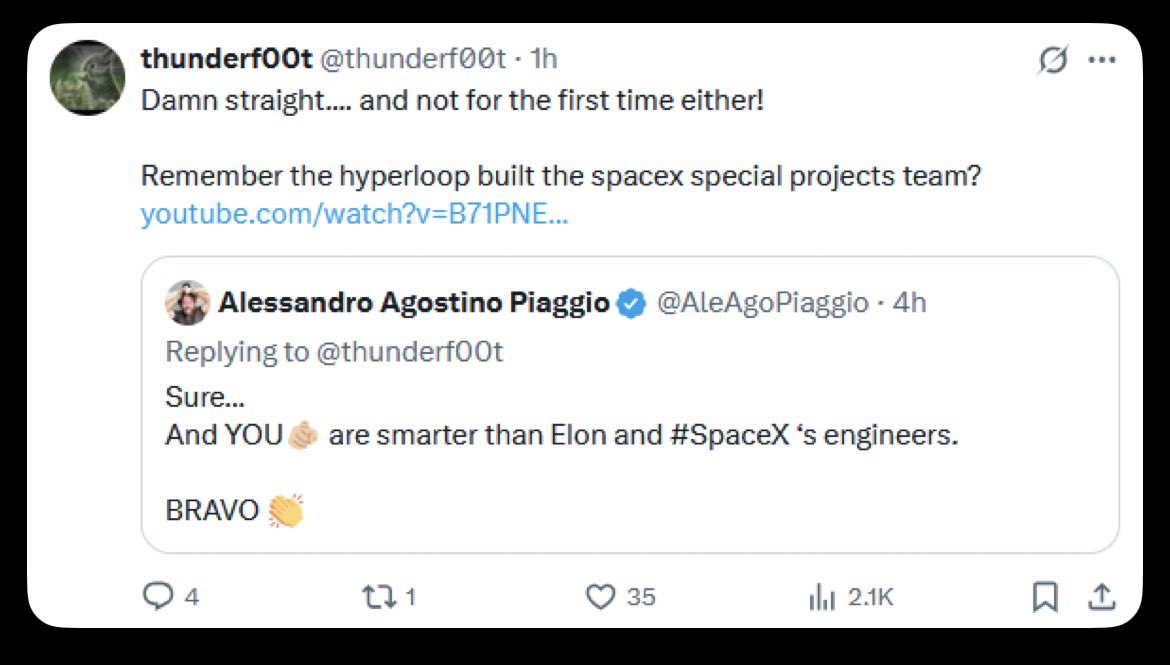
Task: Click the quoted tweet's 4h timestamp
Action: [909, 303]
